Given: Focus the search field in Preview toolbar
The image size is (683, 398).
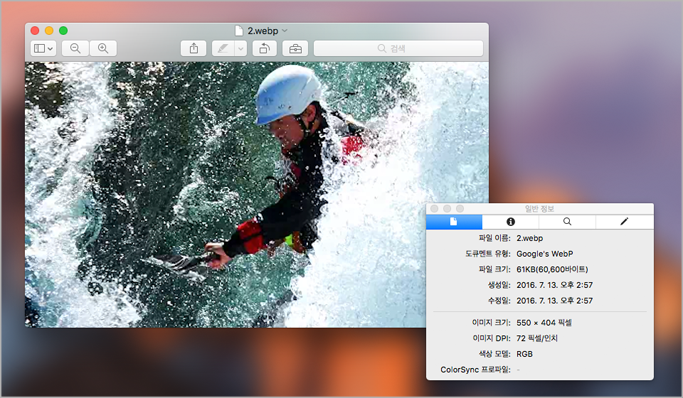Looking at the screenshot, I should pos(398,48).
